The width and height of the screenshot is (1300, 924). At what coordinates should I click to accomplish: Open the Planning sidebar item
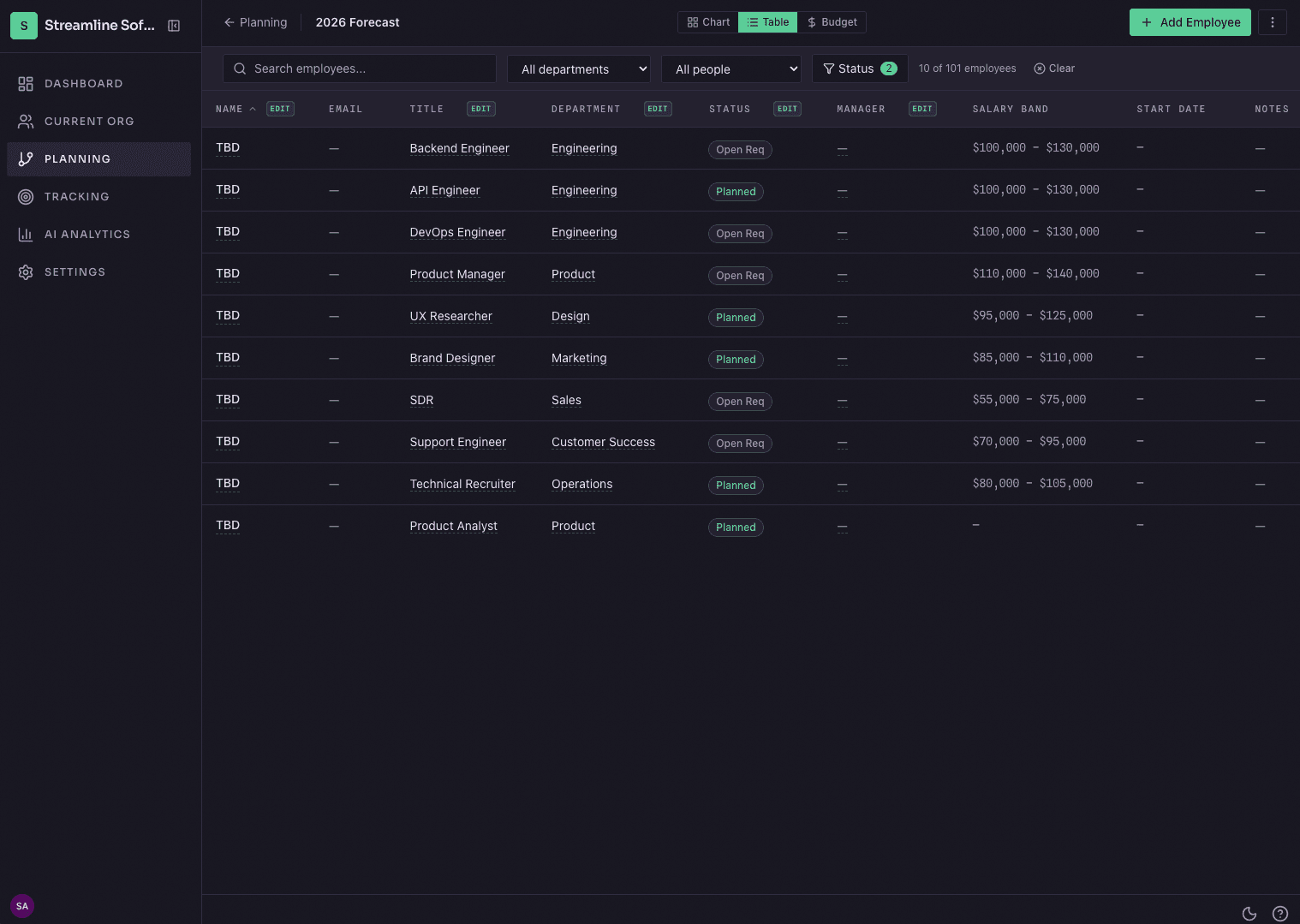pyautogui.click(x=98, y=159)
